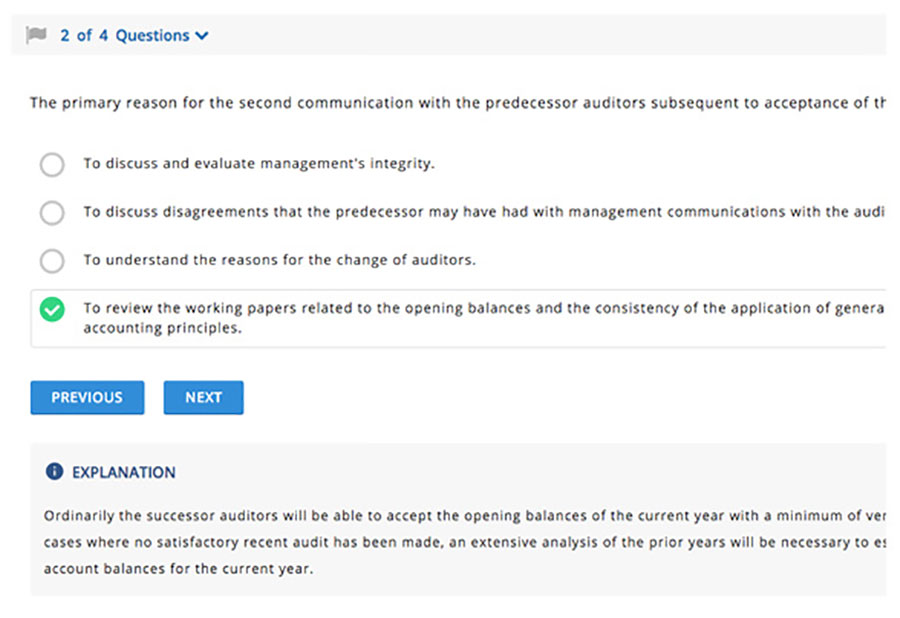Select the radio for management's integrity option

point(52,164)
